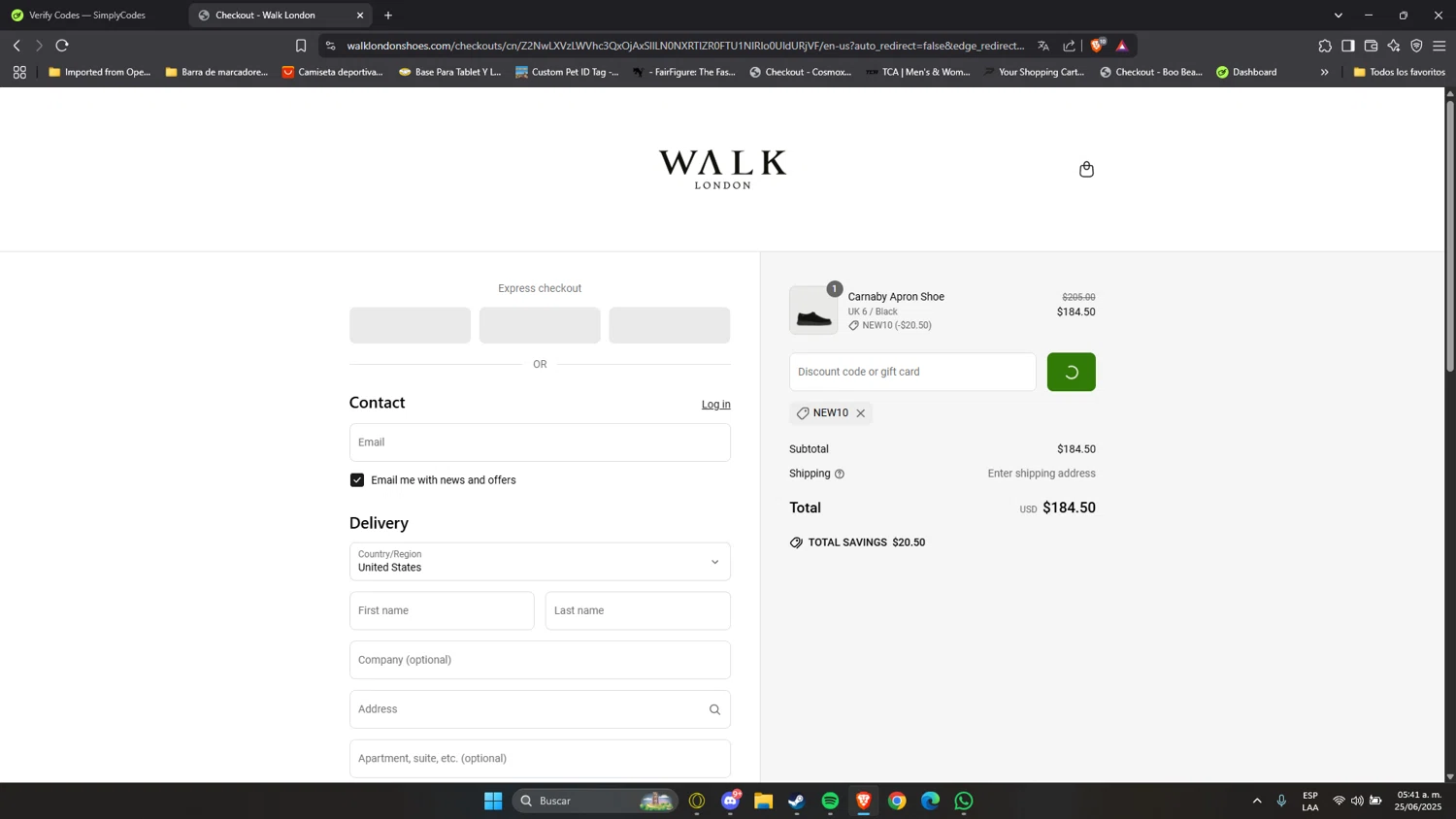The width and height of the screenshot is (1456, 819).
Task: Click the green apply discount button
Action: (x=1071, y=372)
